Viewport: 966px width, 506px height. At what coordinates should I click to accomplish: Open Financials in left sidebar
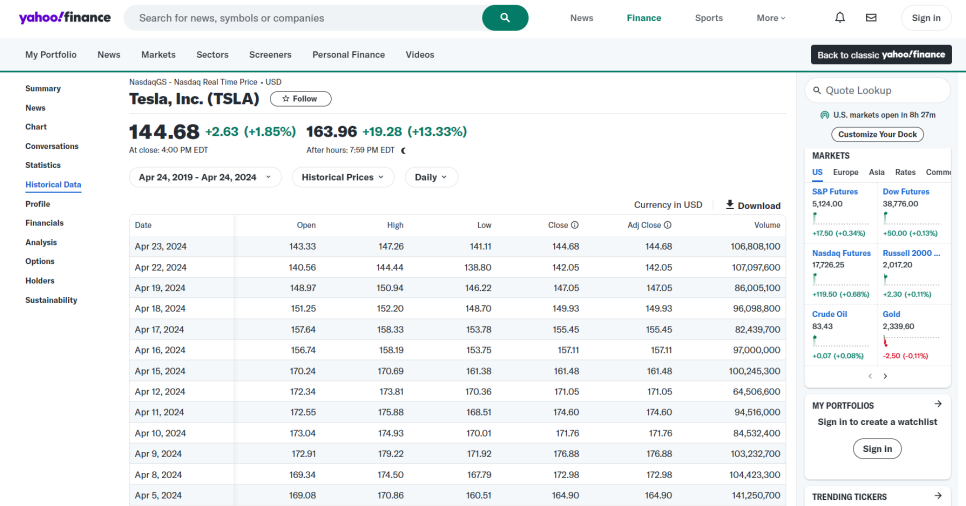[44, 223]
